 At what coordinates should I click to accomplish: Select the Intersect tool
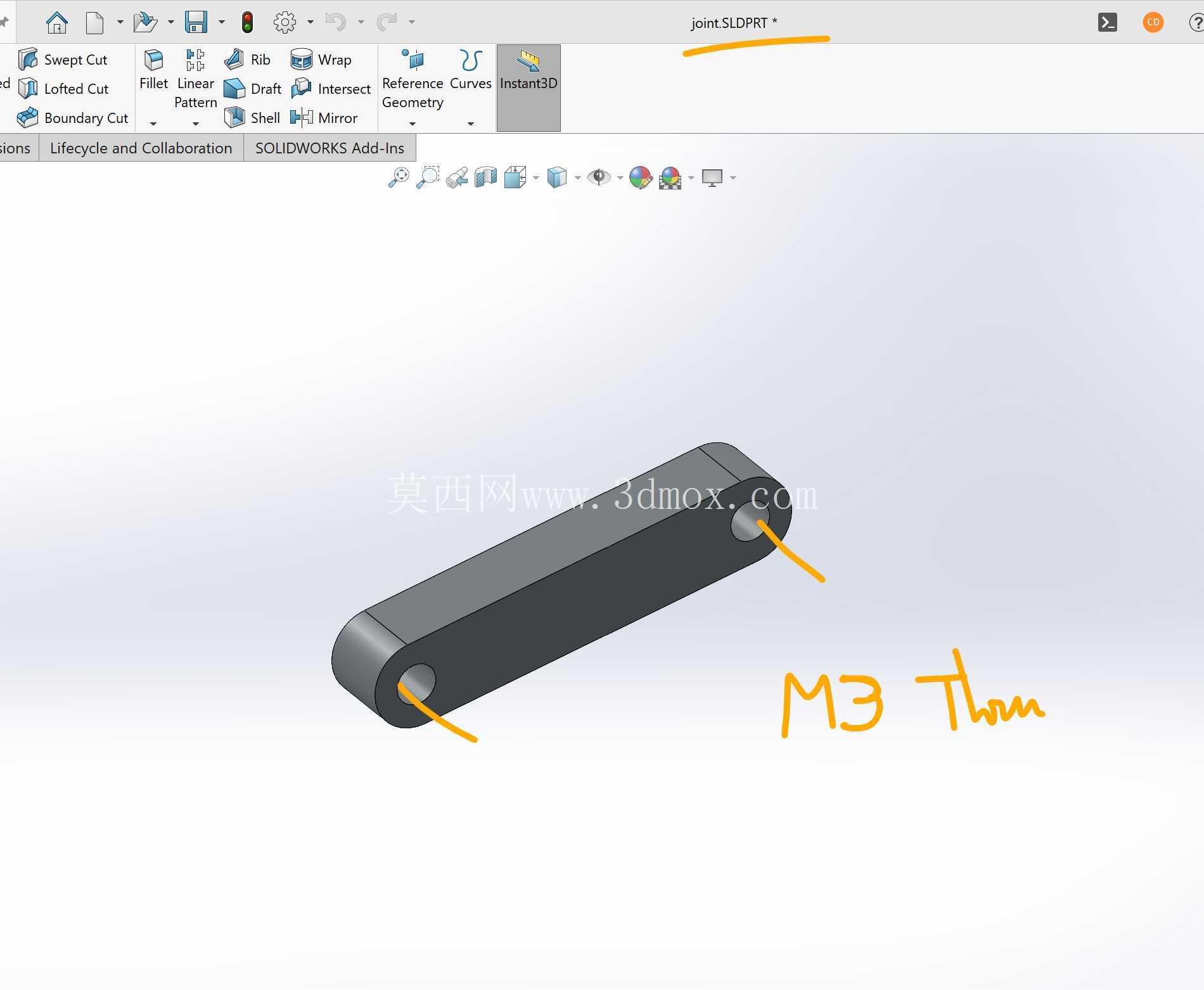click(x=330, y=89)
